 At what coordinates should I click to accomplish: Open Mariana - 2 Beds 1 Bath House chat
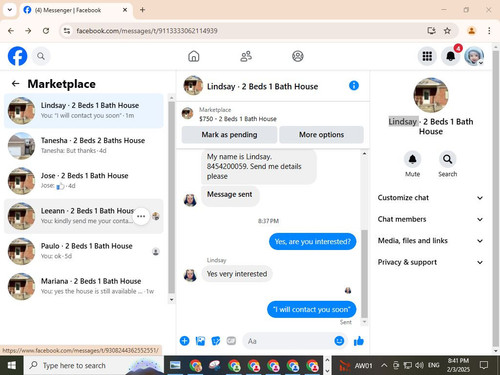click(84, 286)
